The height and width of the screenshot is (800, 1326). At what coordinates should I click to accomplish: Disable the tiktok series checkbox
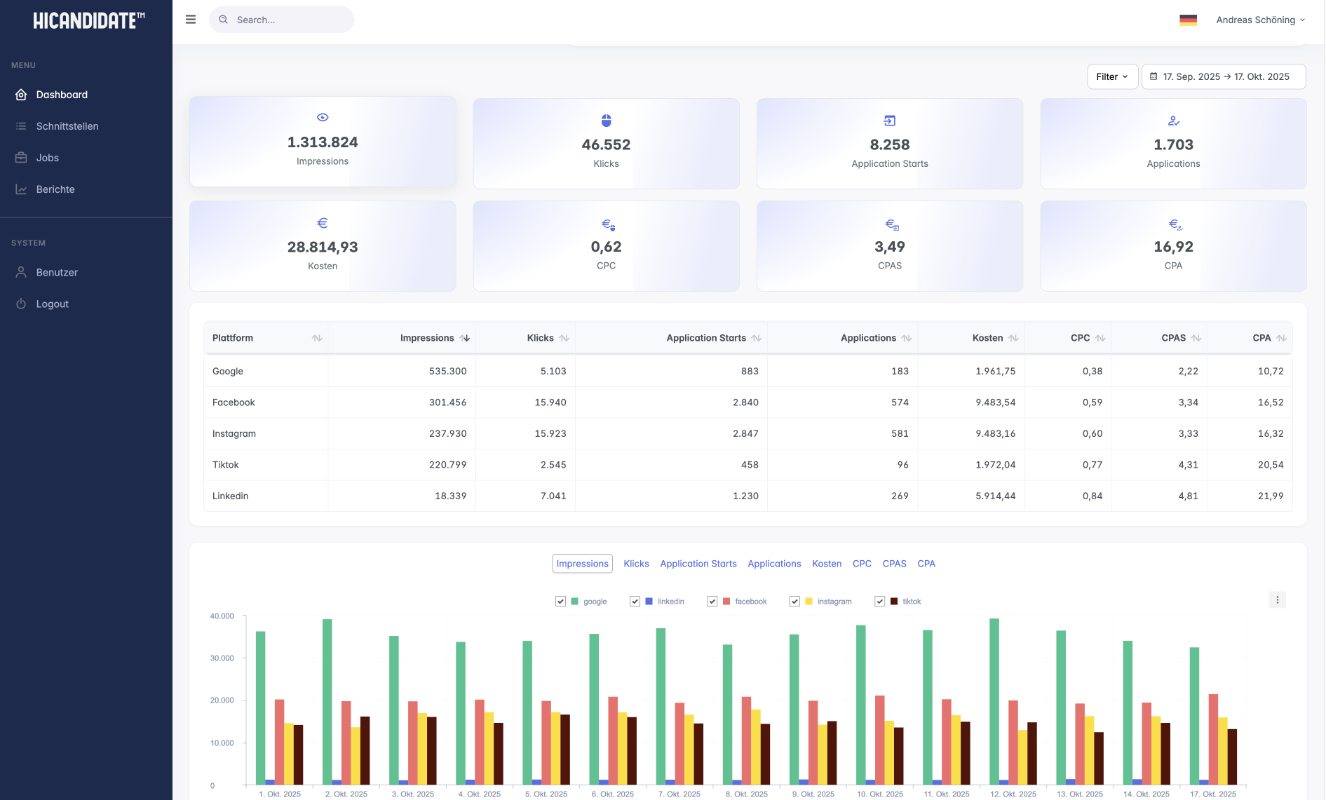[x=880, y=601]
